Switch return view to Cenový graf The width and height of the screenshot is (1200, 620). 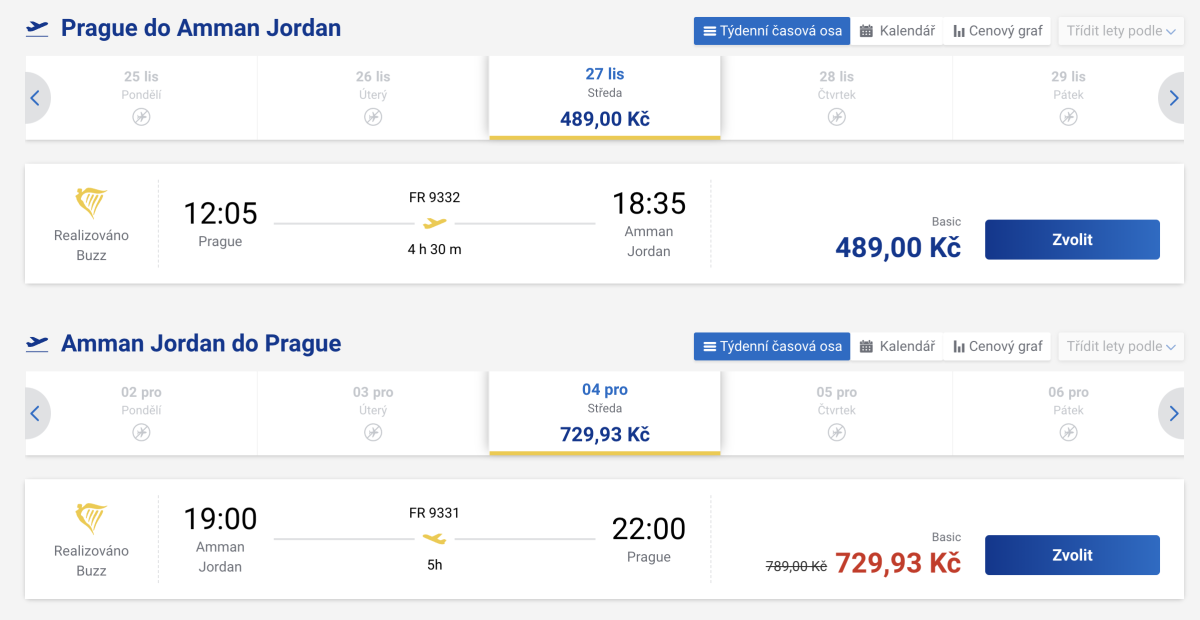pyautogui.click(x=997, y=347)
